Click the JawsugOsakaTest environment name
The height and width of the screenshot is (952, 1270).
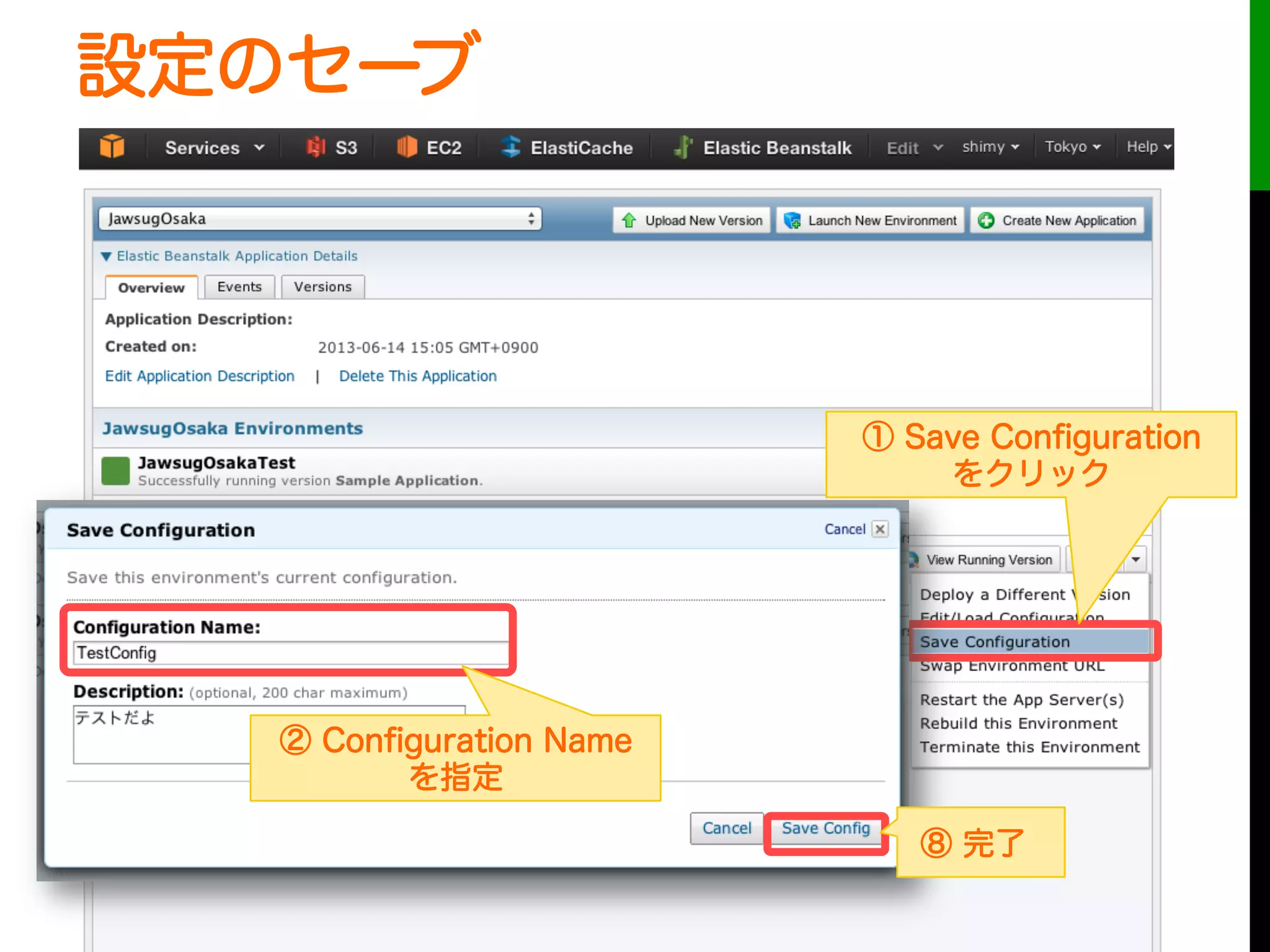coord(216,463)
